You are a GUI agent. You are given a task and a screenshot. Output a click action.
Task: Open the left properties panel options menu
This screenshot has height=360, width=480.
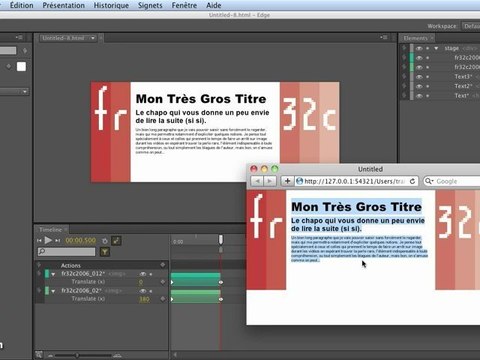[x=19, y=37]
